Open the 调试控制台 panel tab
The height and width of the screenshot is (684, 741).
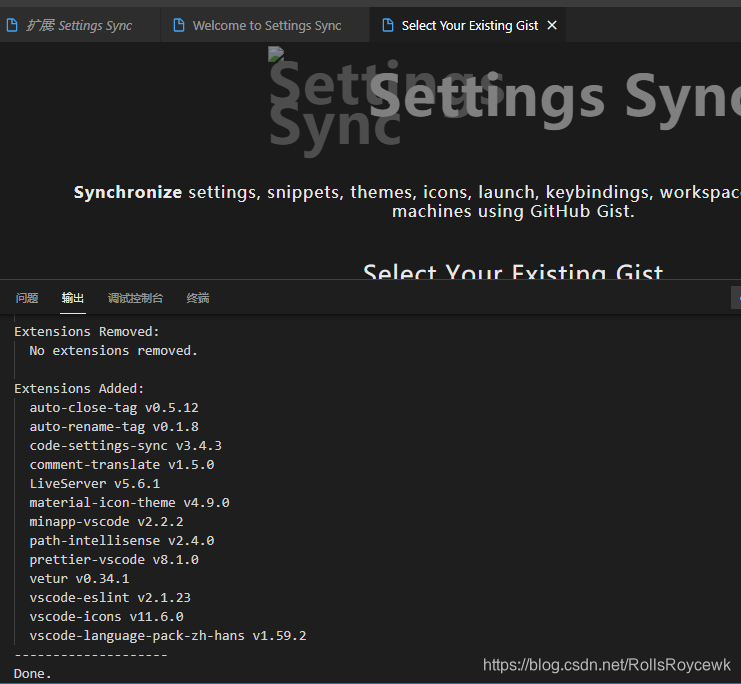click(135, 298)
